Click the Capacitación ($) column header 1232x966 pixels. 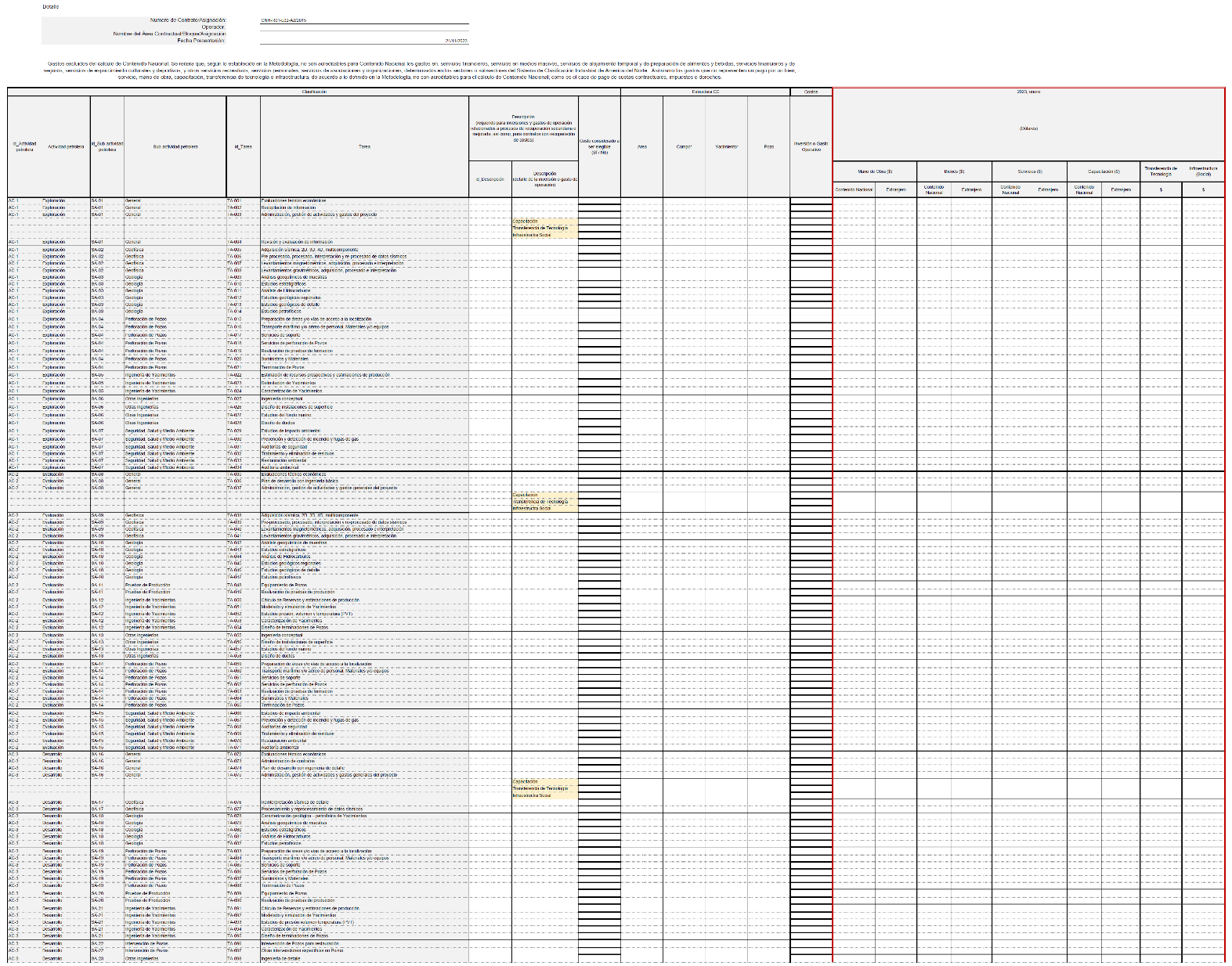point(1104,171)
